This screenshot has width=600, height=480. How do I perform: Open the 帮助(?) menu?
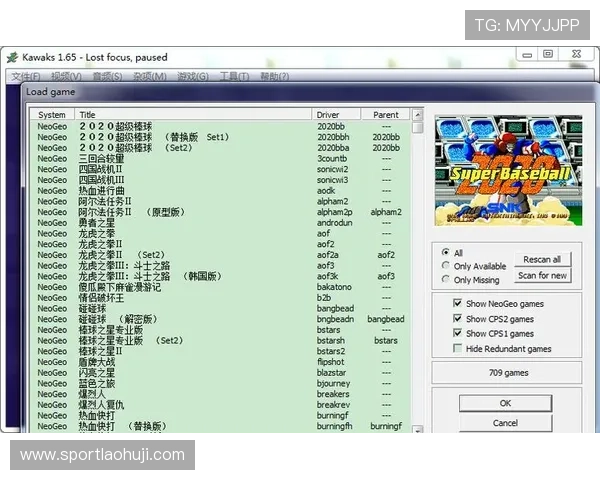click(274, 76)
